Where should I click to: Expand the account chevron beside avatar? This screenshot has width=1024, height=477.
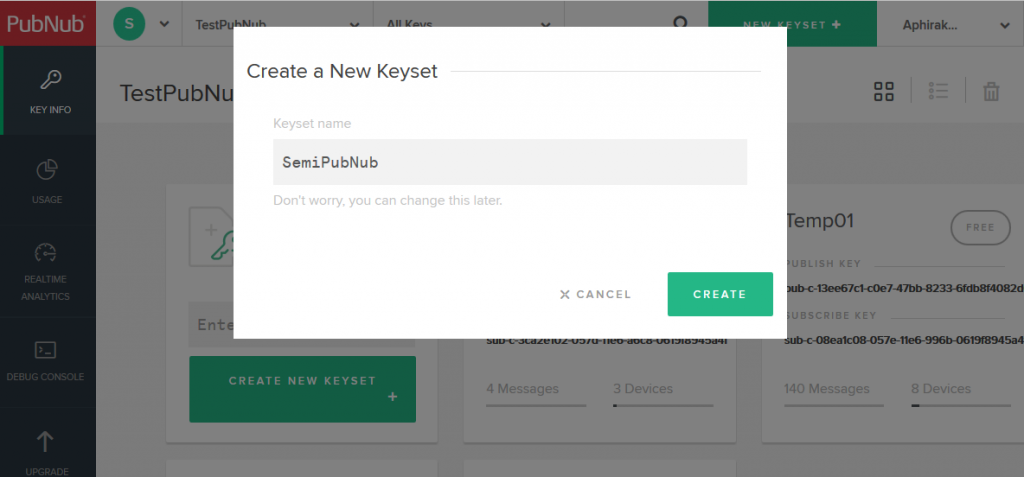coord(164,23)
